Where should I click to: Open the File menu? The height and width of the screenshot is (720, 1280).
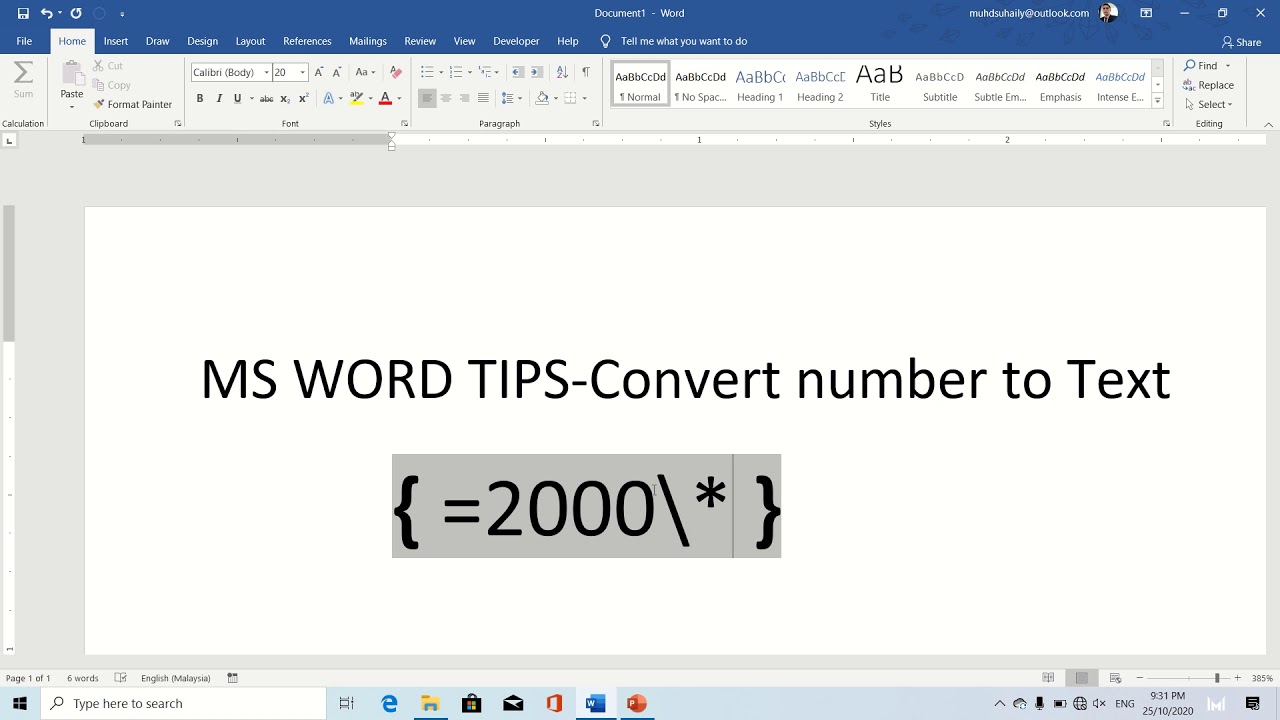[x=24, y=41]
